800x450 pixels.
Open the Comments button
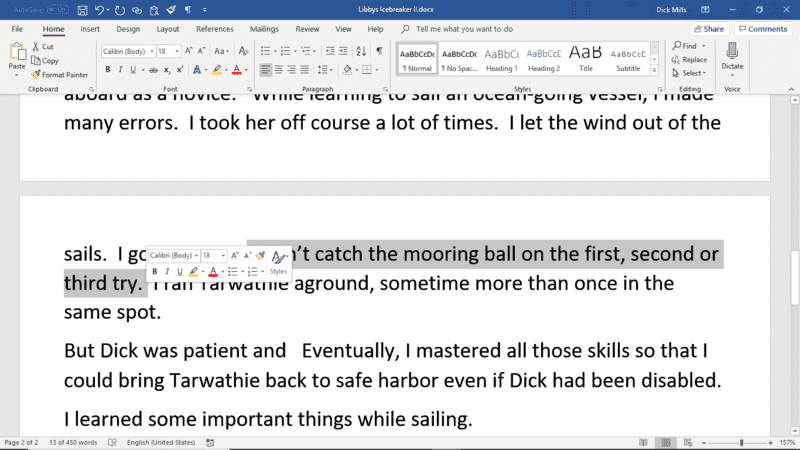pos(763,29)
